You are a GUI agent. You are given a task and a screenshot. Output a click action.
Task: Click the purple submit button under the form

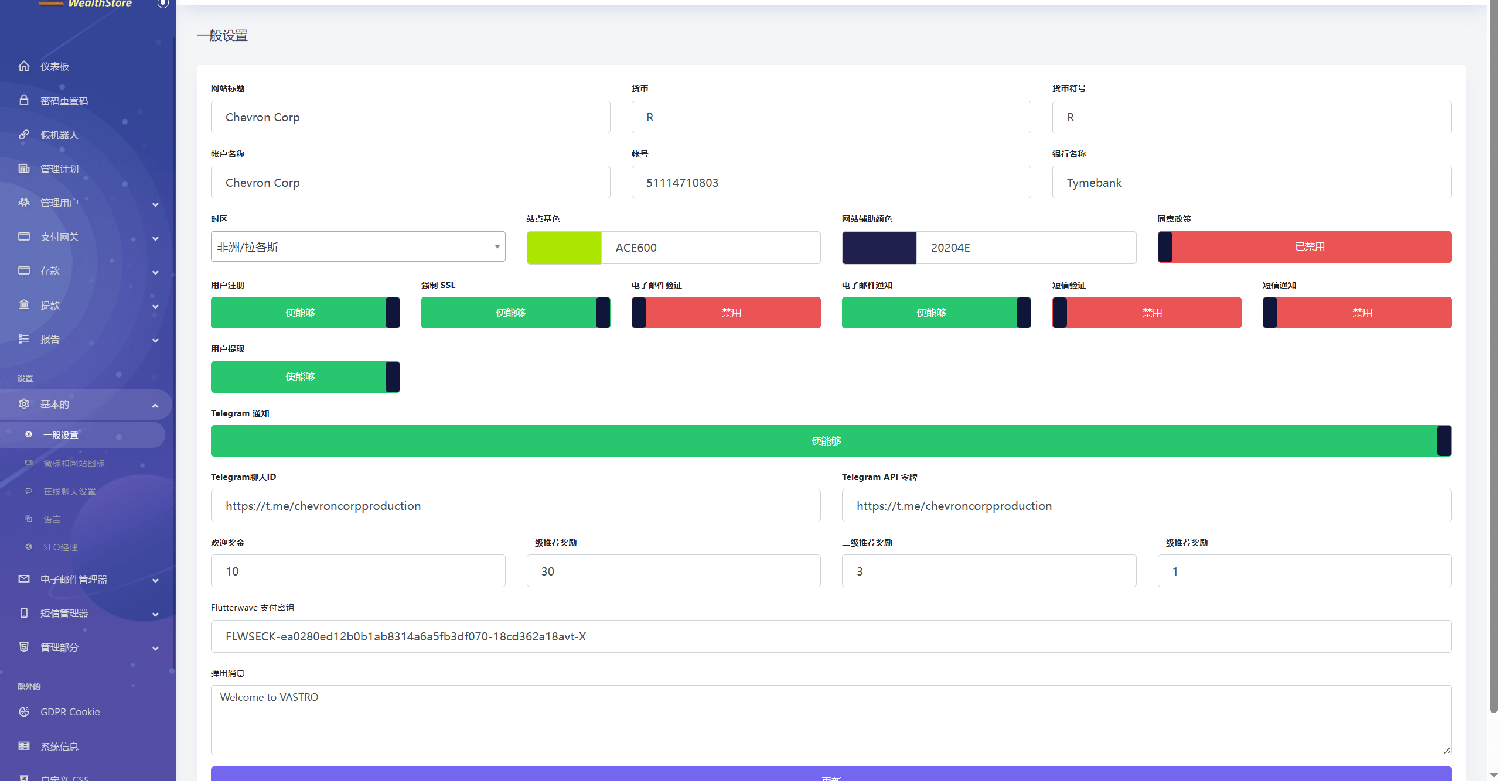click(x=831, y=774)
